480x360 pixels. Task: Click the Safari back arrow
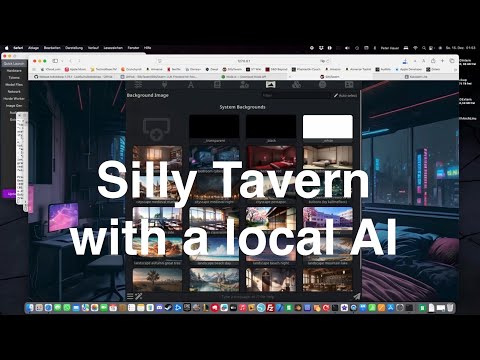coord(71,61)
